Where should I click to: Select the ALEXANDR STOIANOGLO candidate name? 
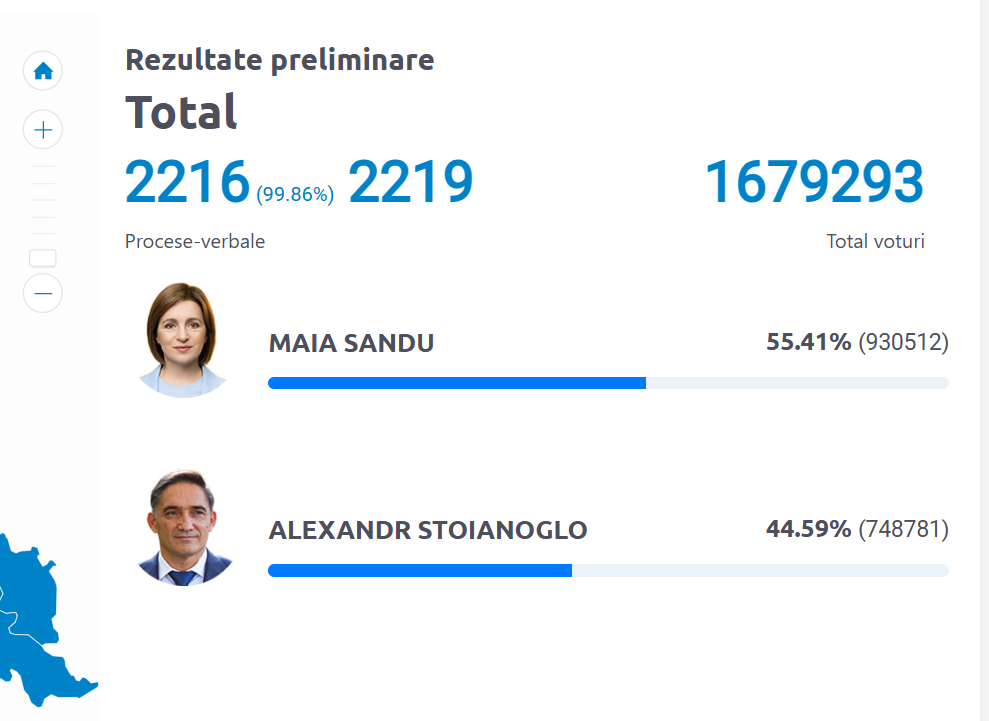pos(428,530)
